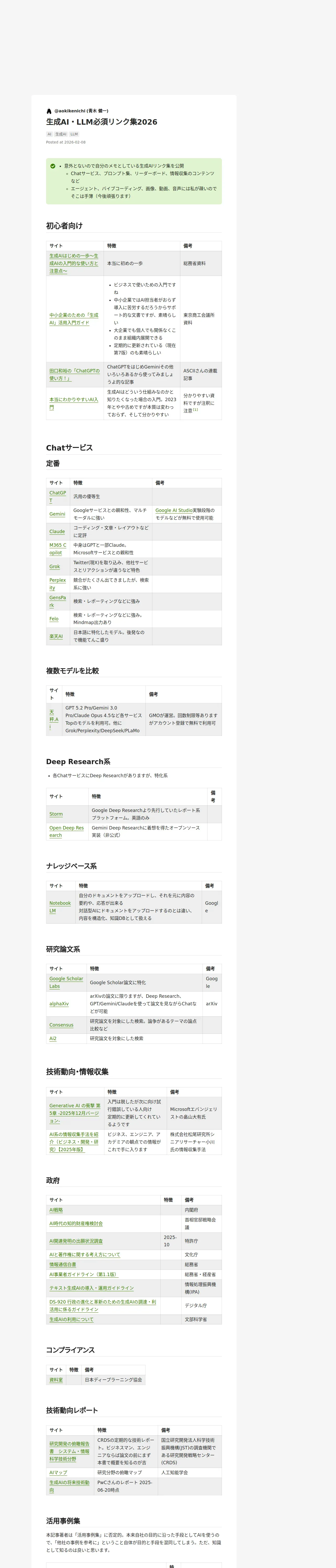Click the 総務省資料 table cell
The height and width of the screenshot is (1568, 336).
pyautogui.click(x=201, y=264)
